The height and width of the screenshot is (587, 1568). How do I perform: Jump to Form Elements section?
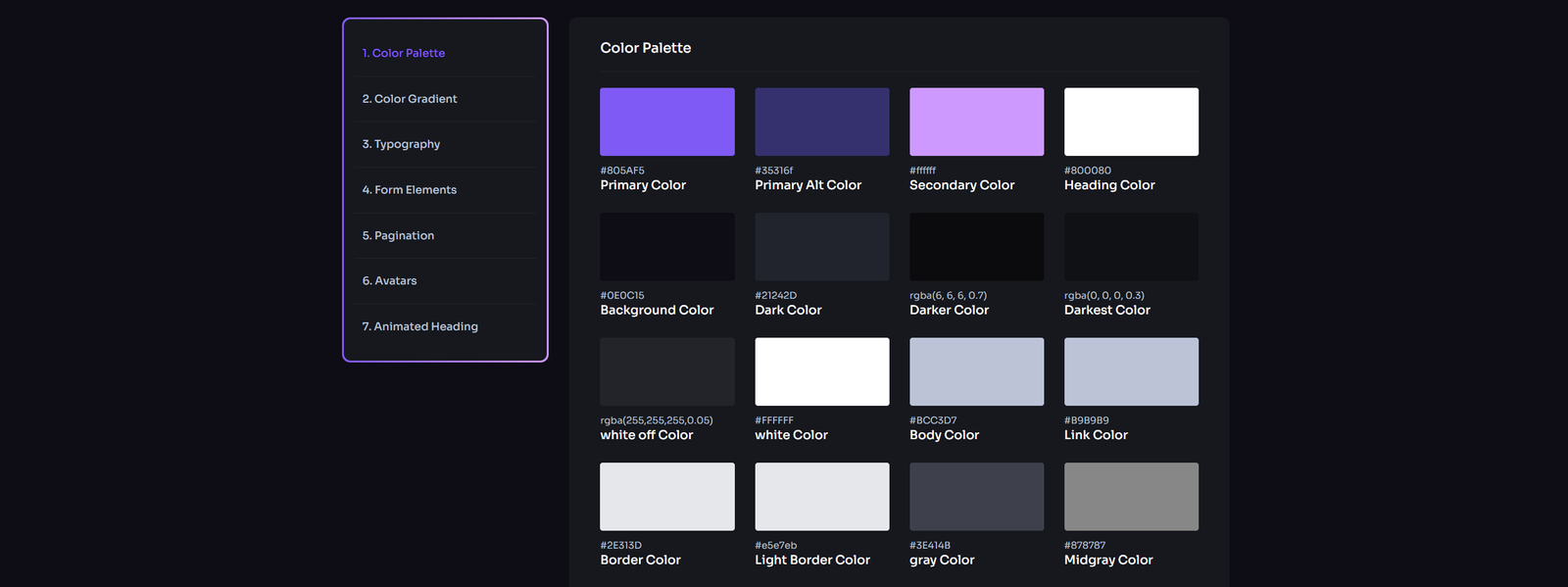click(x=409, y=190)
